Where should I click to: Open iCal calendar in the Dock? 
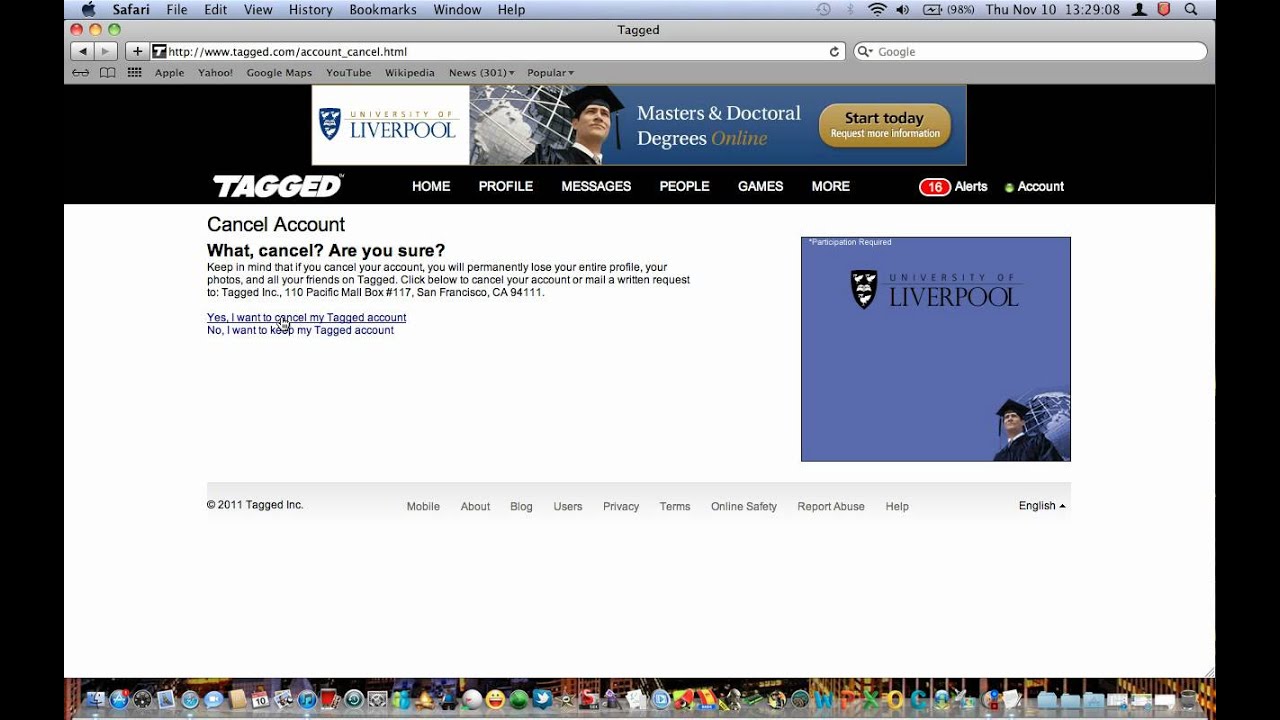point(261,700)
